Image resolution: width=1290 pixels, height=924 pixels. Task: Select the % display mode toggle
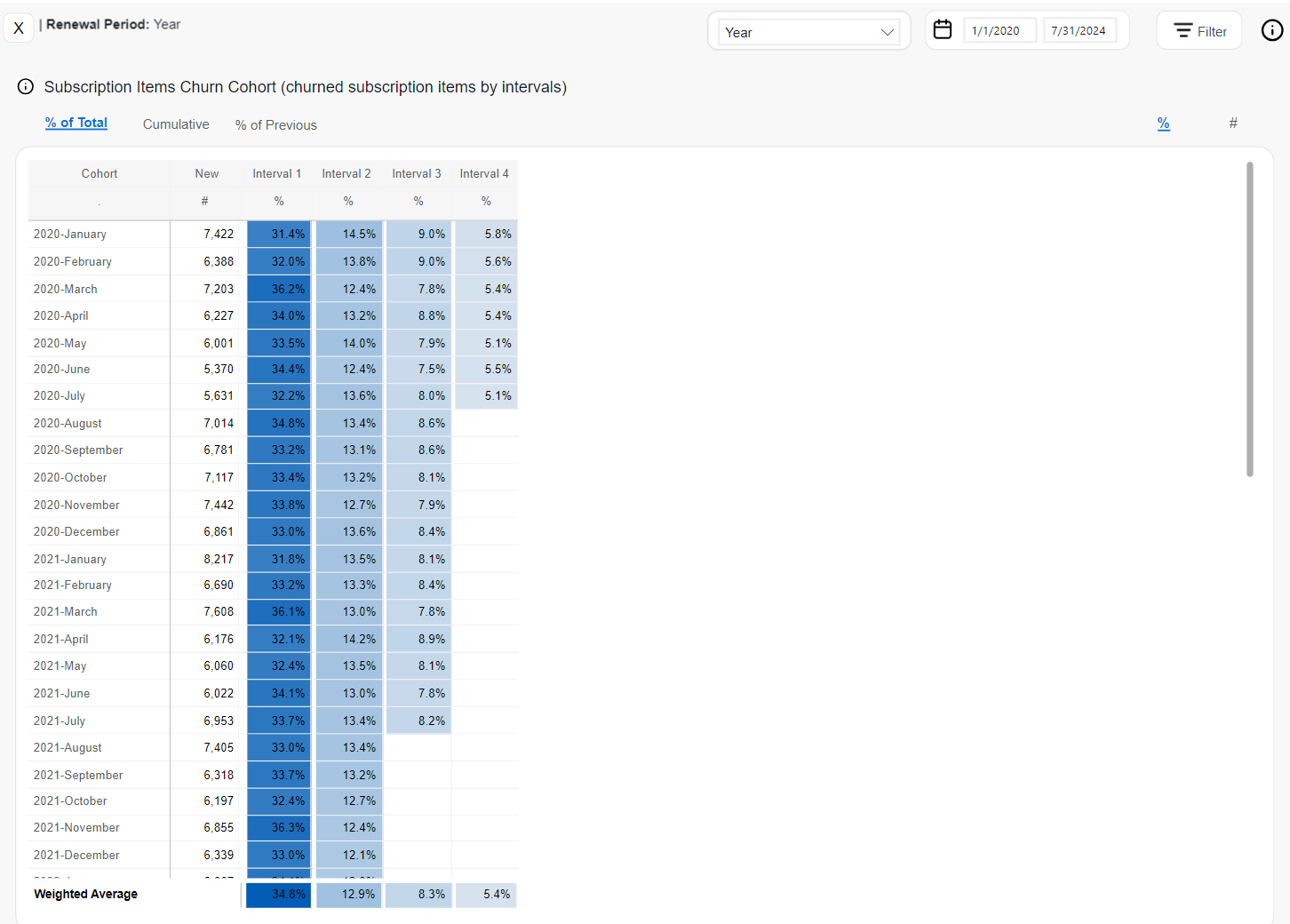coord(1164,123)
